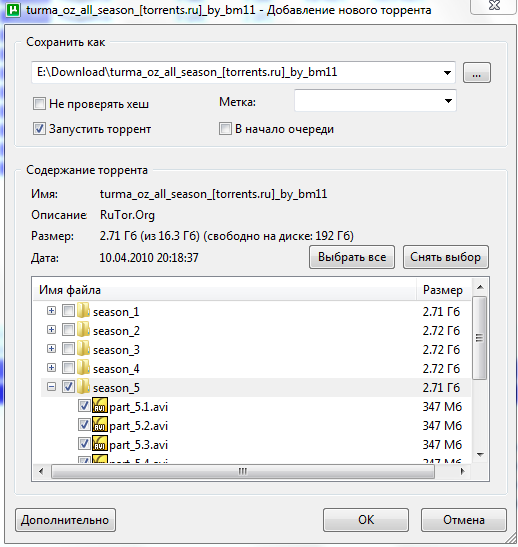
Task: Select the 'season_2' row label
Action: pos(116,330)
